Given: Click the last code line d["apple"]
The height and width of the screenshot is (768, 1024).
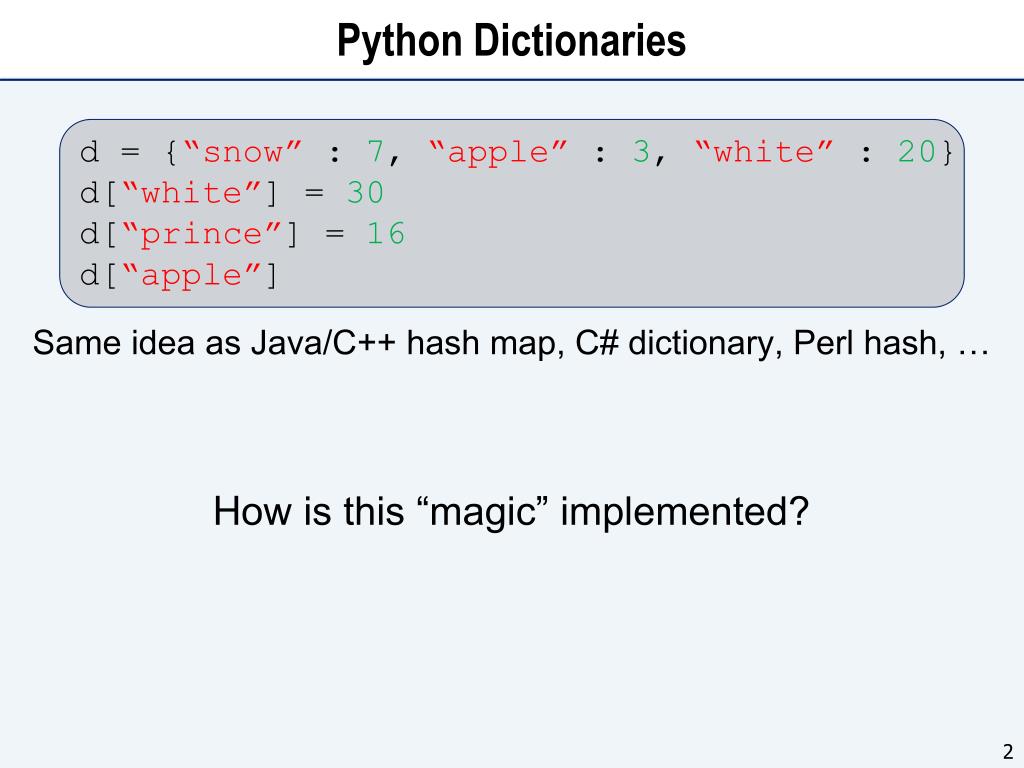Looking at the screenshot, I should click(179, 276).
